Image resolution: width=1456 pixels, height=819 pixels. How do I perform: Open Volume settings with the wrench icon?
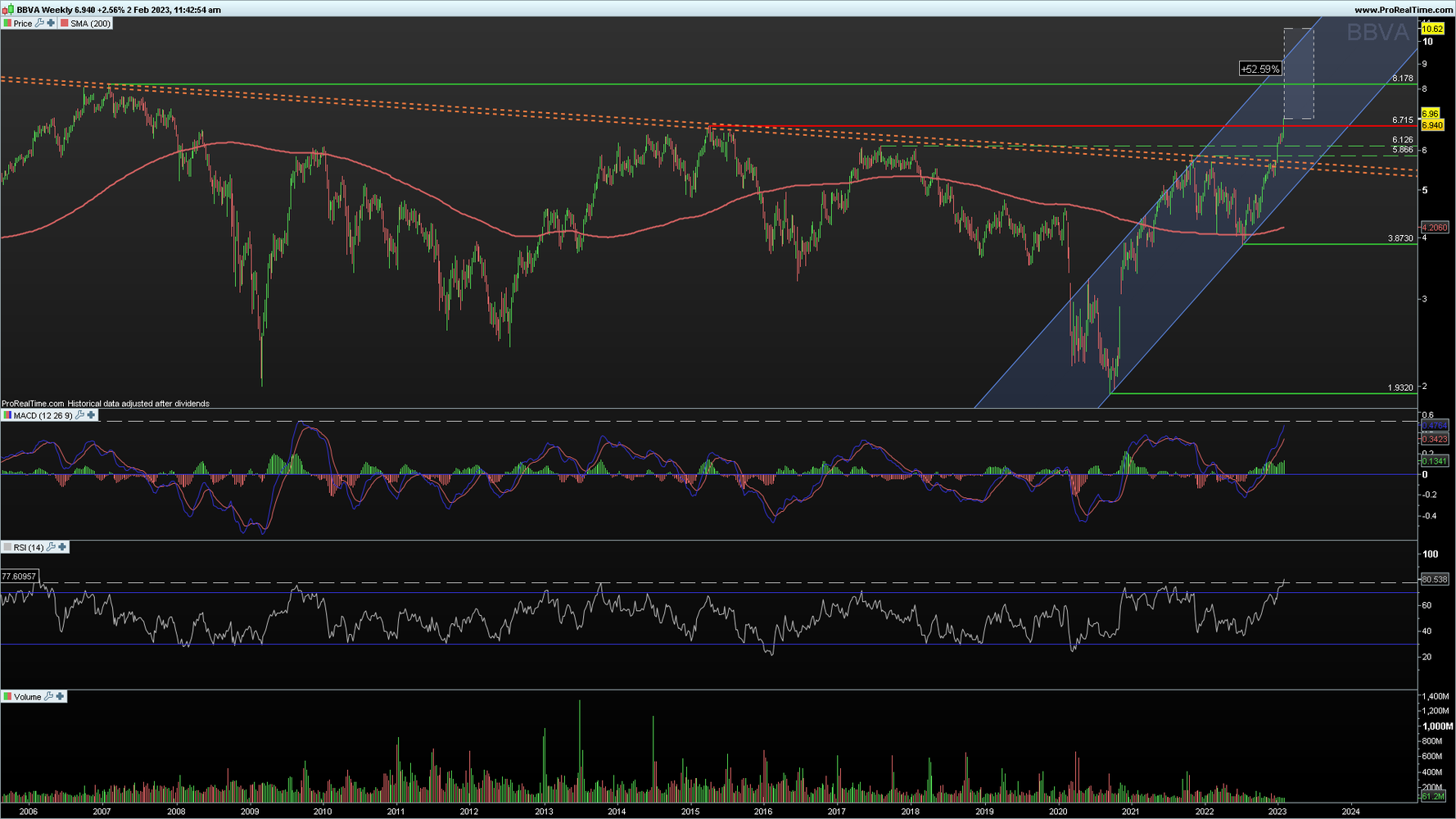pos(48,696)
